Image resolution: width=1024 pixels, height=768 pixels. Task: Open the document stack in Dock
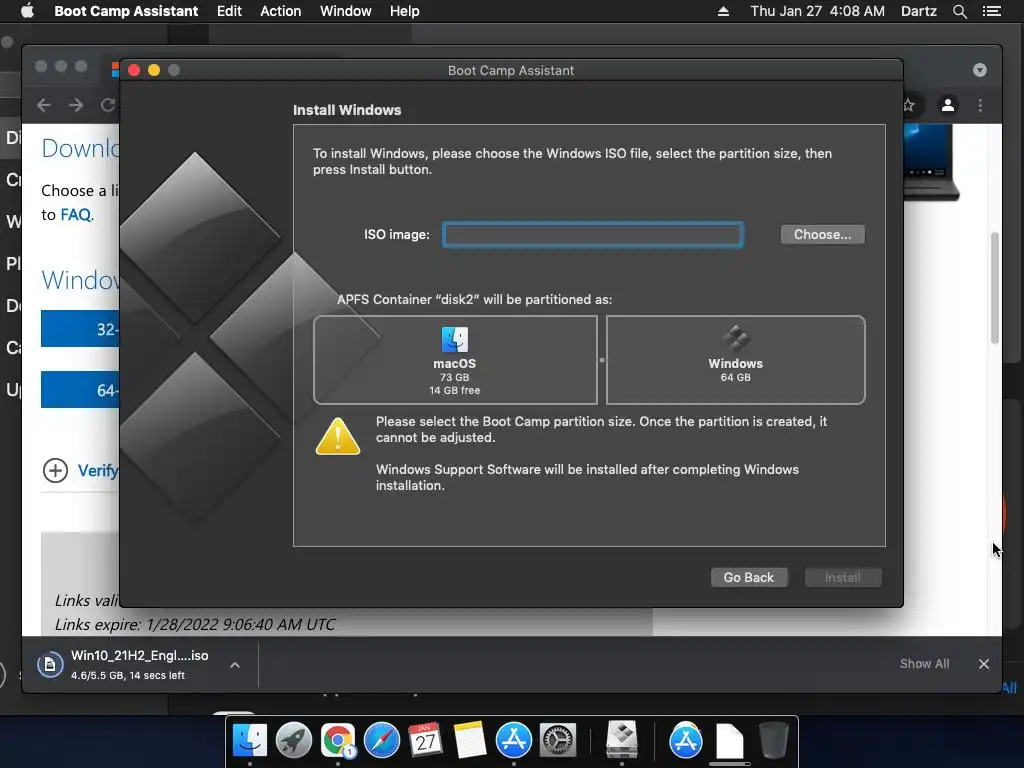729,741
